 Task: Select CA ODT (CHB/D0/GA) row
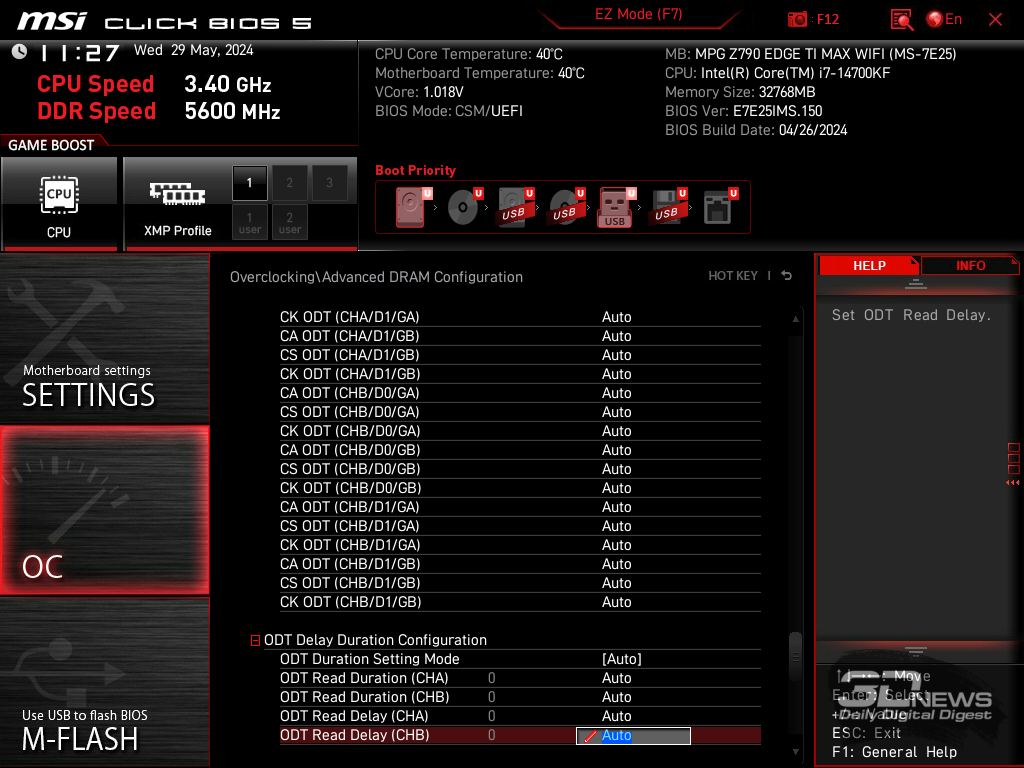coord(520,392)
